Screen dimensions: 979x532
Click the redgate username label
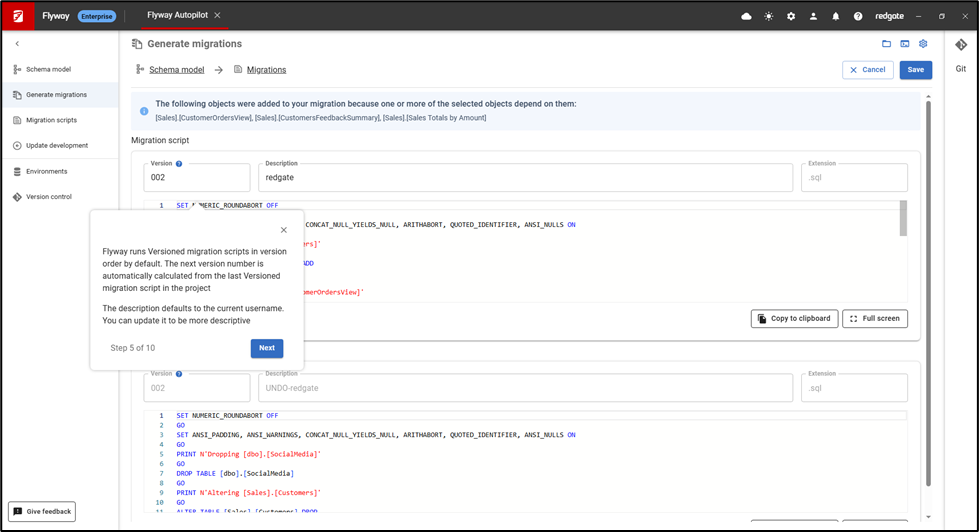point(889,16)
